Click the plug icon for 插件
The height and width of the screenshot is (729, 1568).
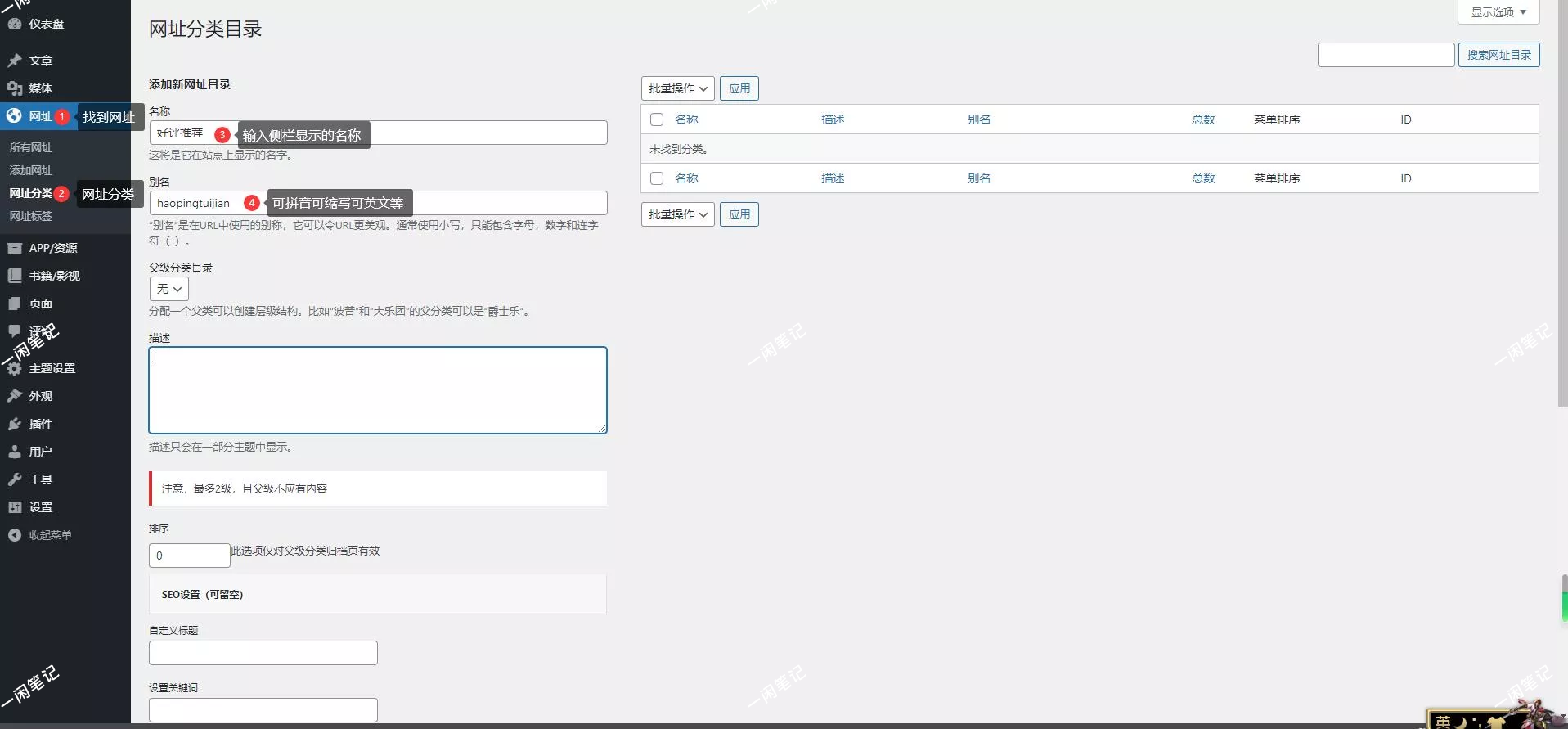pos(15,424)
